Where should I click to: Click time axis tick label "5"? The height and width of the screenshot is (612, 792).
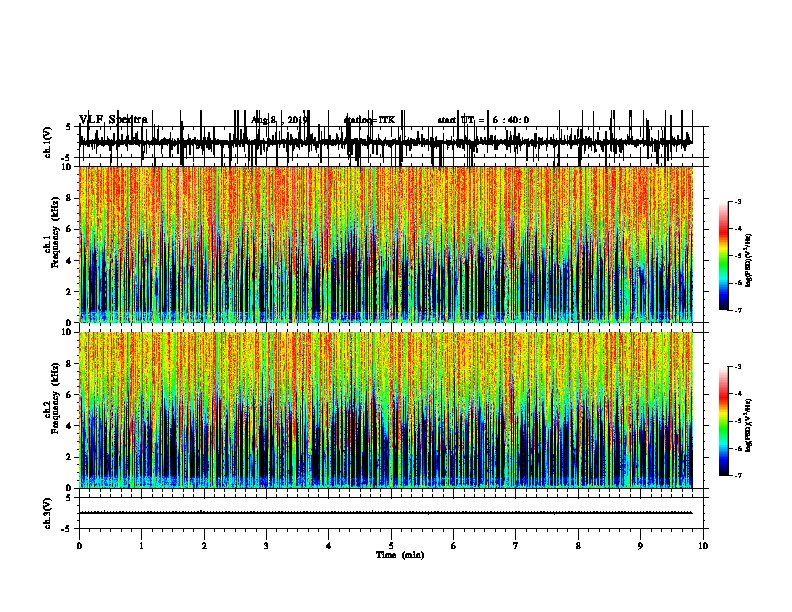(x=391, y=546)
